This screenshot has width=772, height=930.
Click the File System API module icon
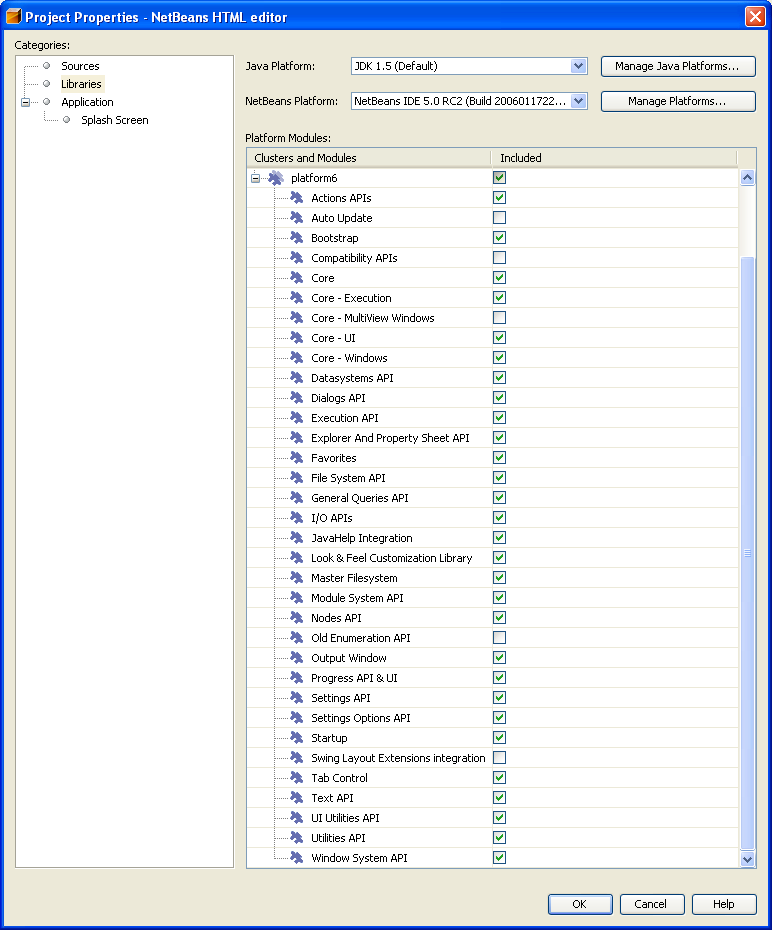[296, 478]
